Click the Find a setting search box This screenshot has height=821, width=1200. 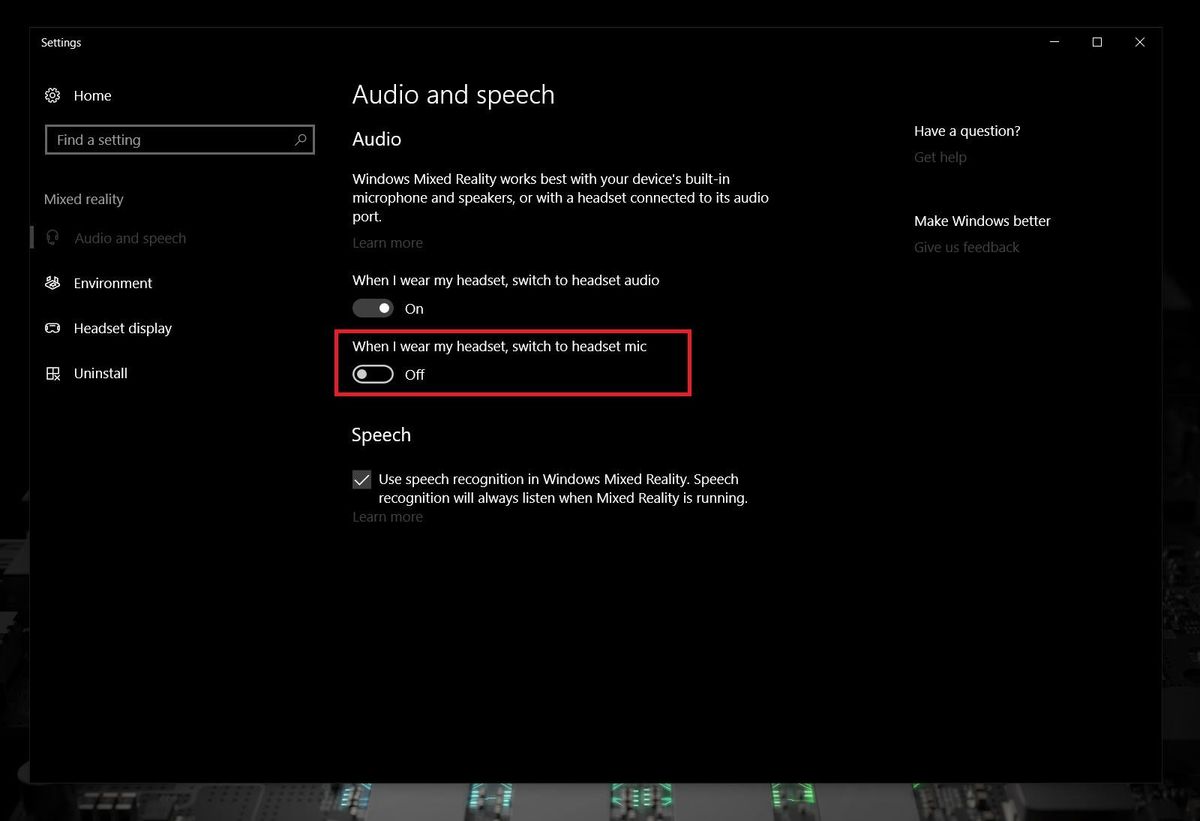coord(170,140)
